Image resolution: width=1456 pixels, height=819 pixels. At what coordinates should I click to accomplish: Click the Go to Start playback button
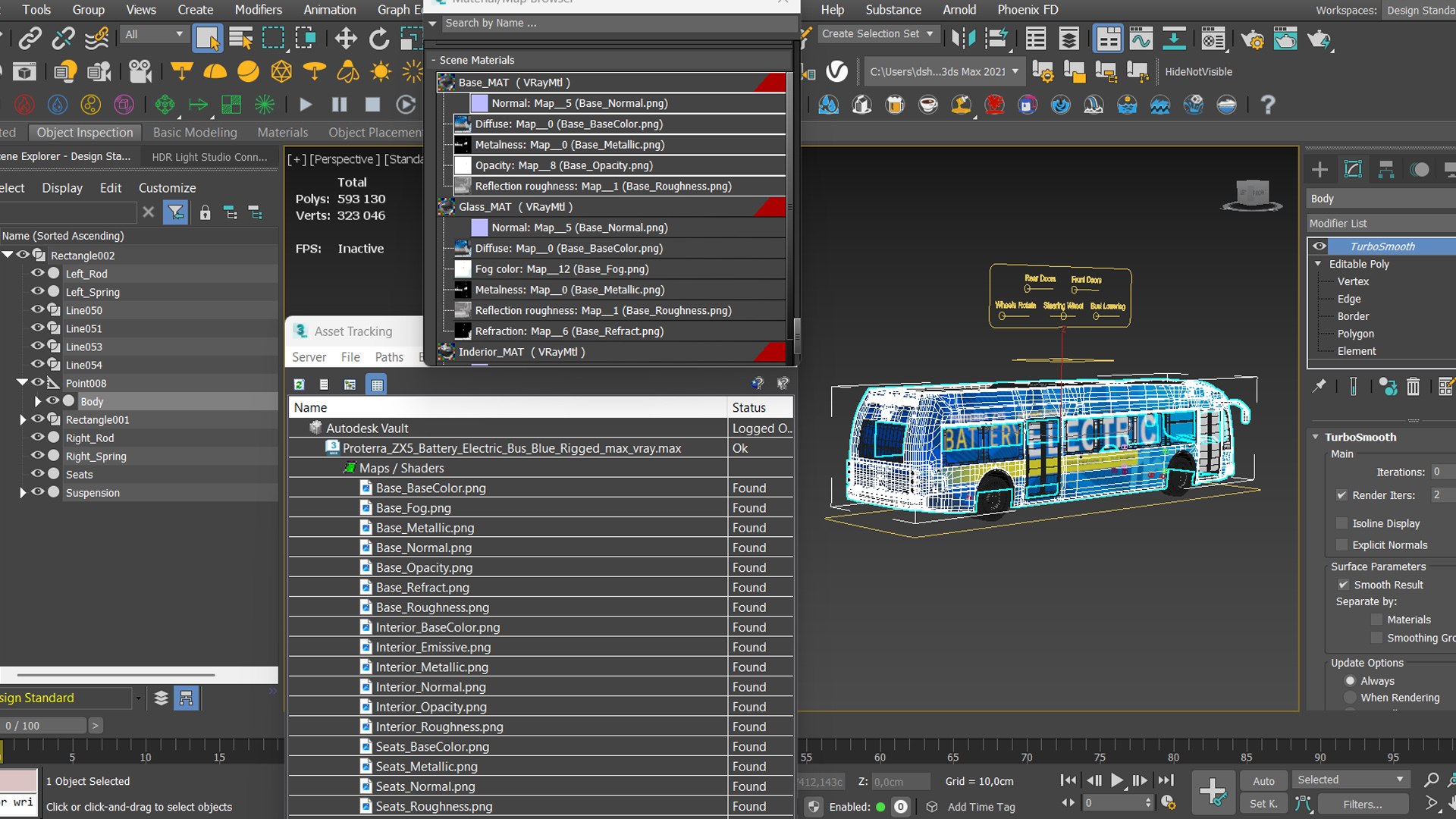pyautogui.click(x=1068, y=780)
